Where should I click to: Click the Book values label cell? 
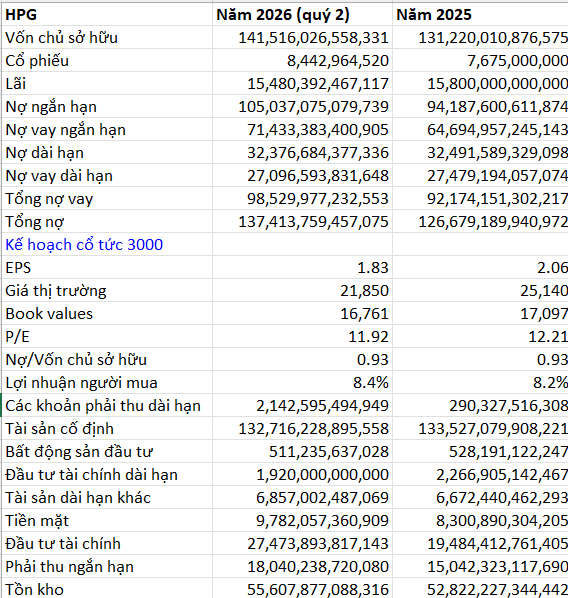(x=107, y=313)
